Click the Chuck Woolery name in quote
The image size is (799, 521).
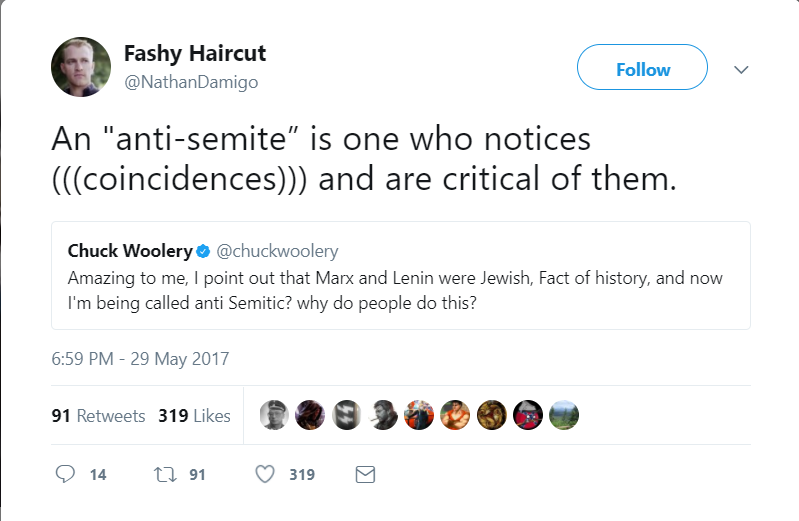(129, 251)
